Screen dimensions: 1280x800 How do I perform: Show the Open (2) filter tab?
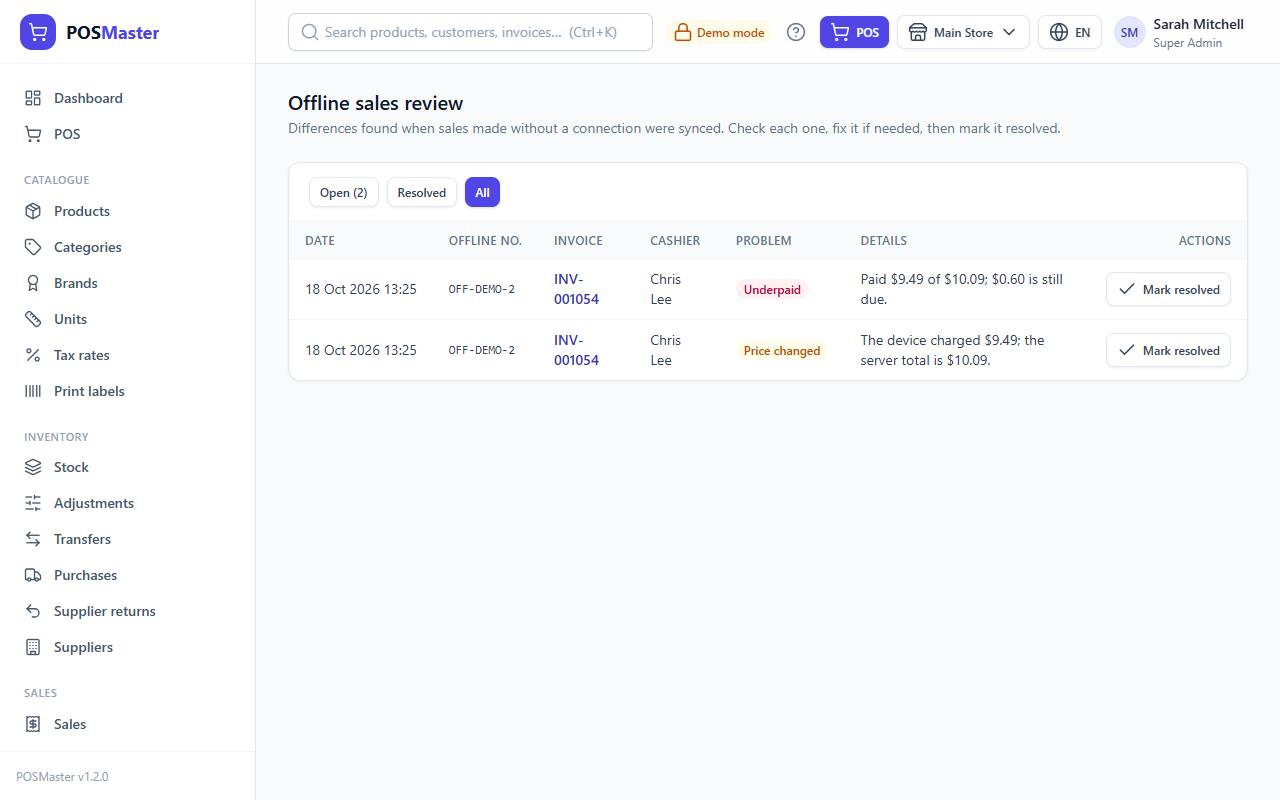344,193
